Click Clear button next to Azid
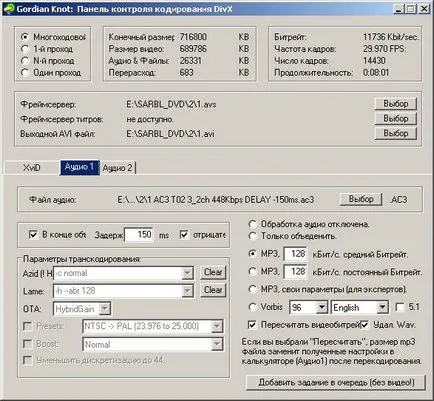This screenshot has width=434, height=401. tap(213, 272)
